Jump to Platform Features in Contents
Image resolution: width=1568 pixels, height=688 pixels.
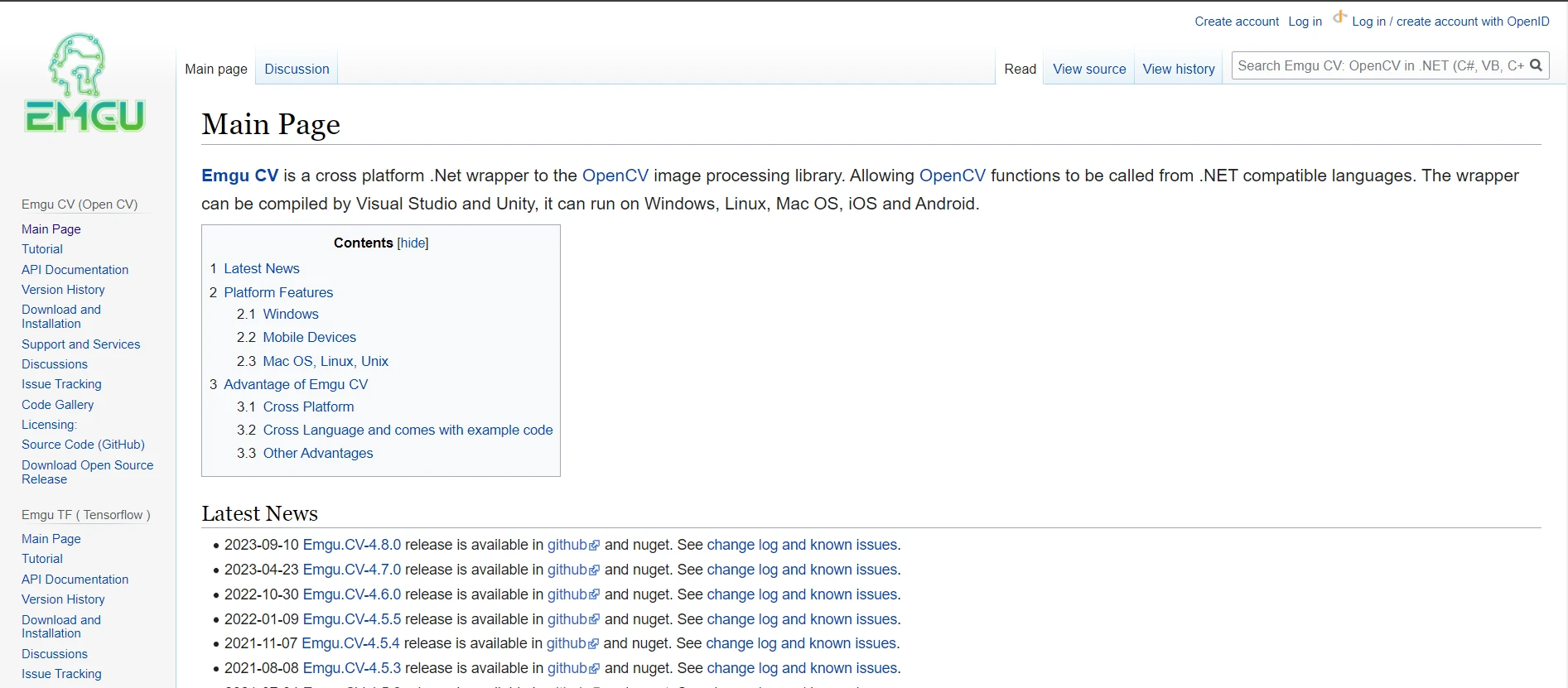[x=278, y=292]
